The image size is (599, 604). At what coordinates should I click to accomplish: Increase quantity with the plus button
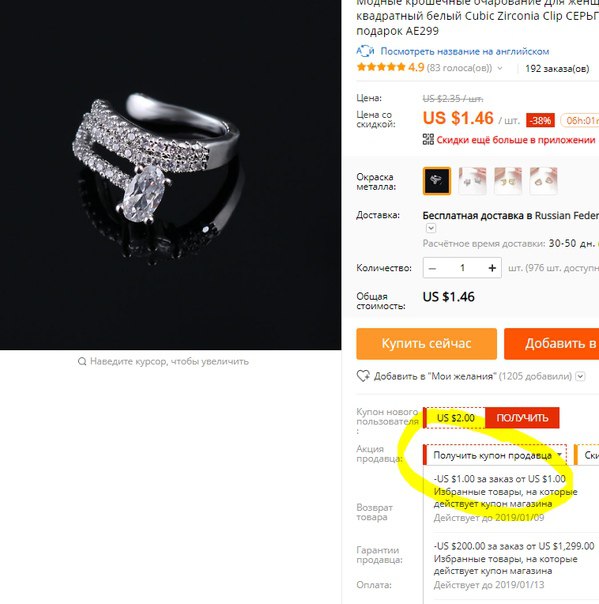click(492, 268)
